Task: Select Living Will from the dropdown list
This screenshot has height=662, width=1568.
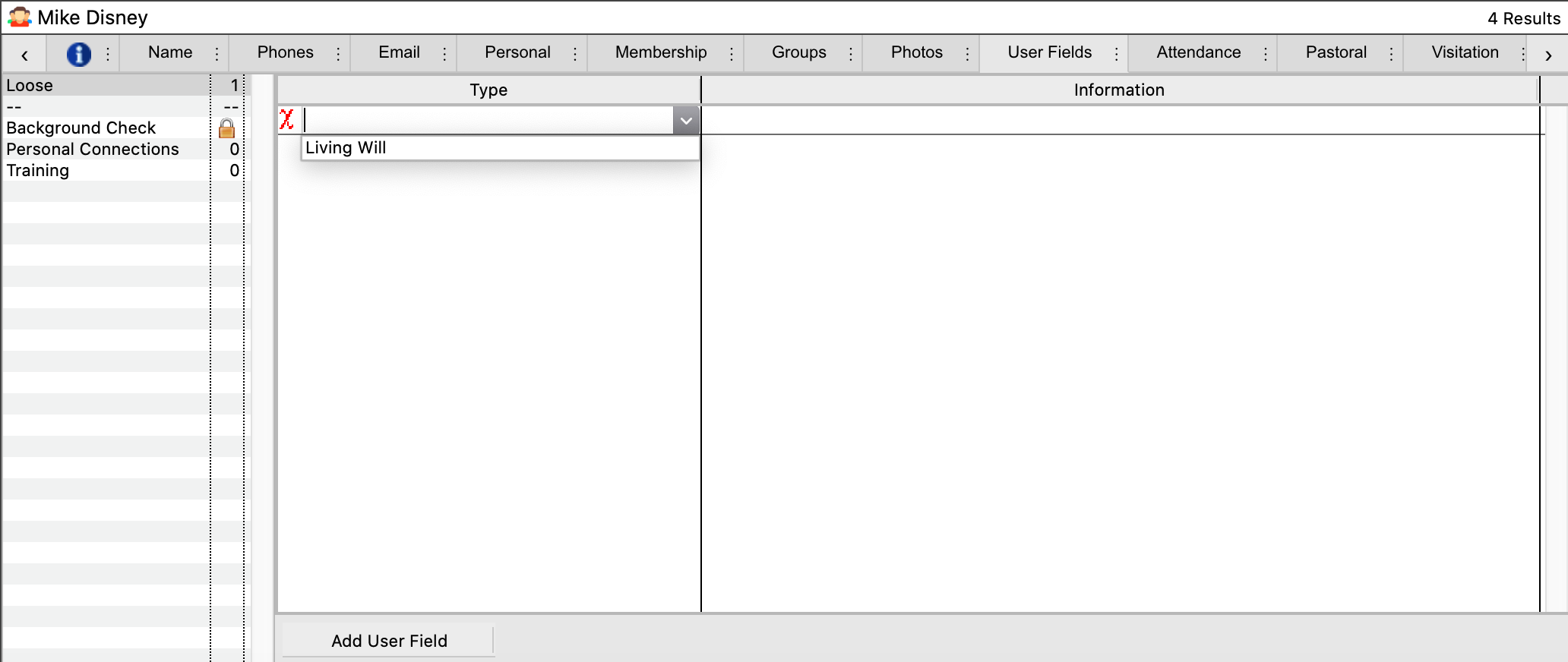Action: click(346, 148)
